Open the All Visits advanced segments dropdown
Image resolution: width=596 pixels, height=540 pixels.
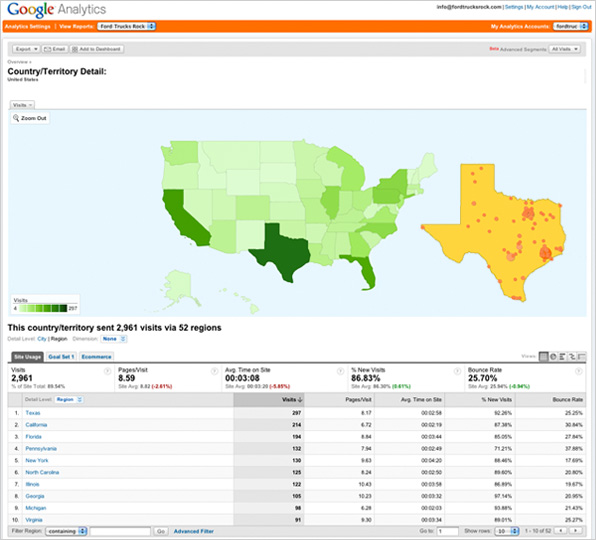(564, 49)
